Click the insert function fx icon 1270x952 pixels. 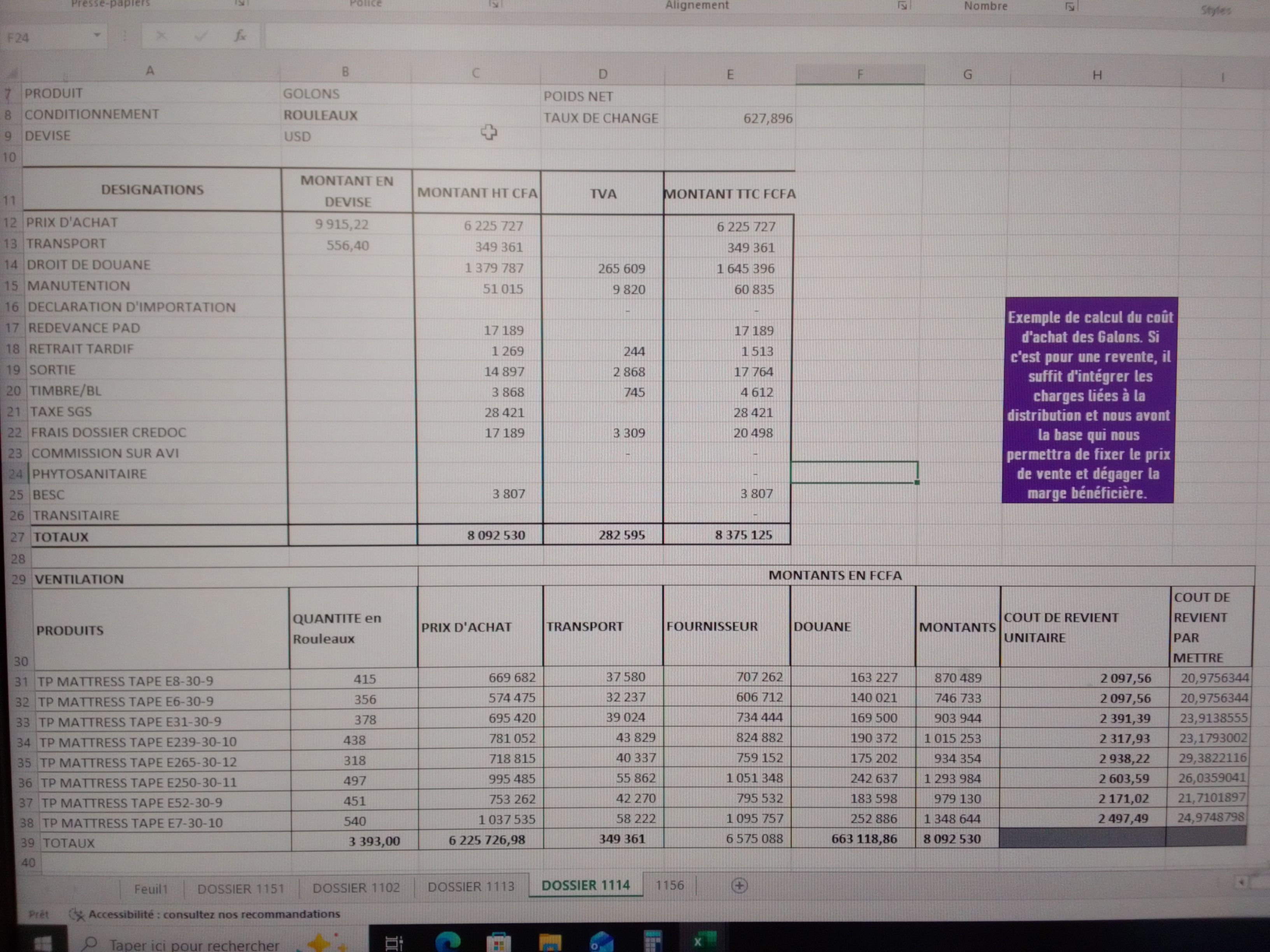(x=240, y=36)
